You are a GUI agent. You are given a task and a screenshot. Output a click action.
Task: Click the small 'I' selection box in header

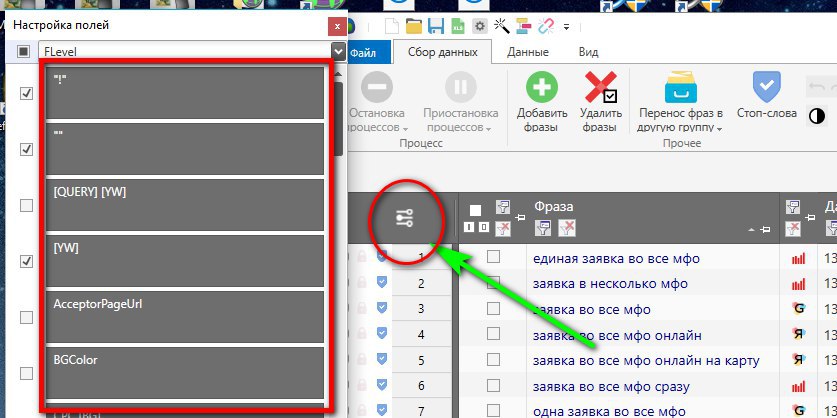pos(469,227)
